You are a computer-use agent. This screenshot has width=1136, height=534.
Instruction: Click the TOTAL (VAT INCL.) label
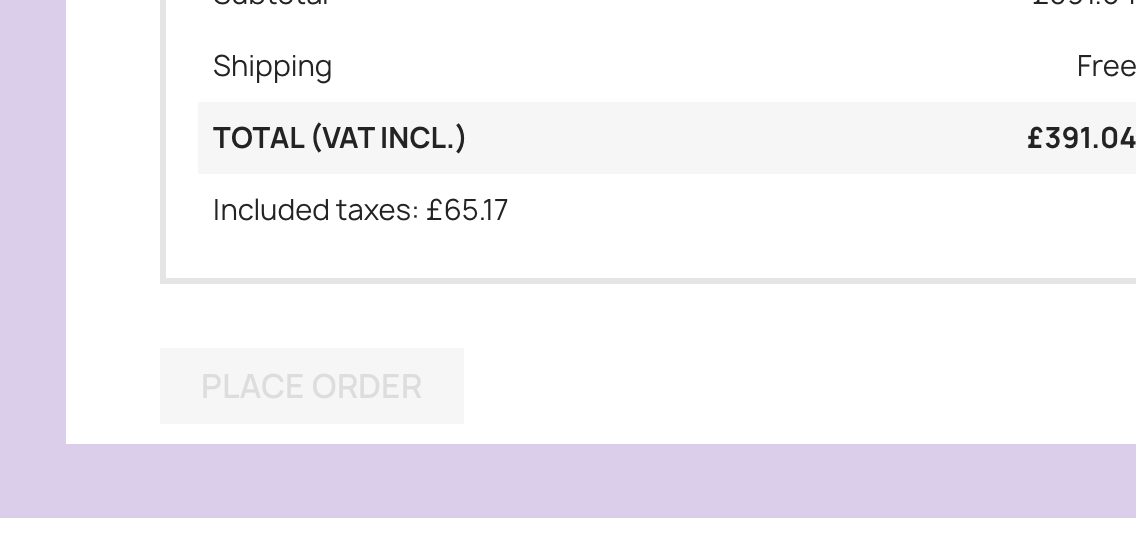[339, 138]
